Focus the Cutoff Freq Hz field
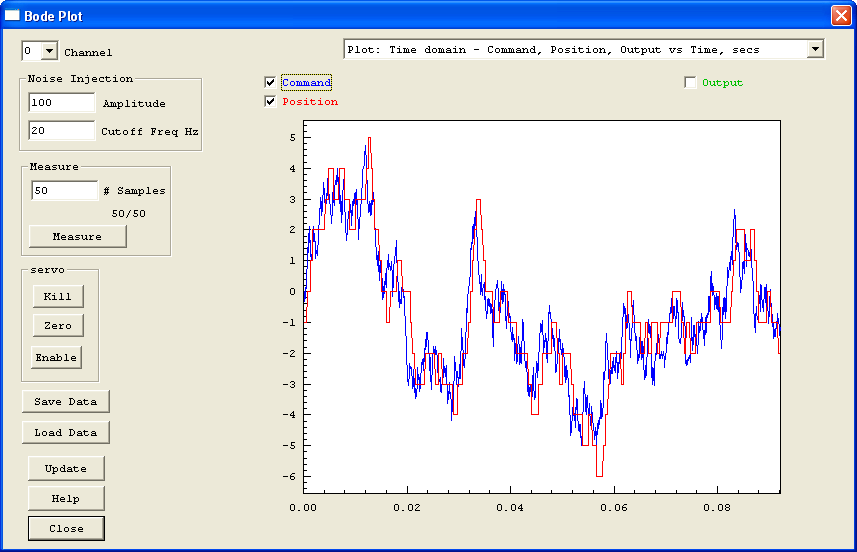 [x=61, y=131]
